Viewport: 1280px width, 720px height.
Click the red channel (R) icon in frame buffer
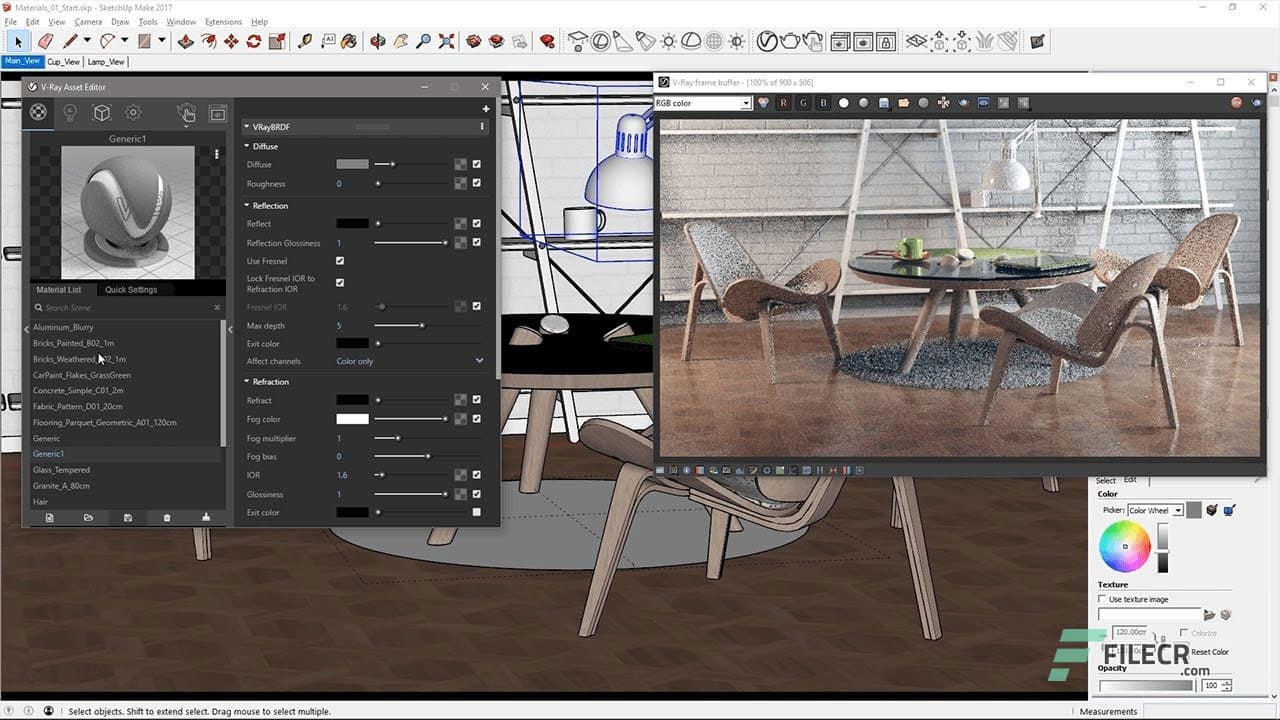pyautogui.click(x=783, y=102)
